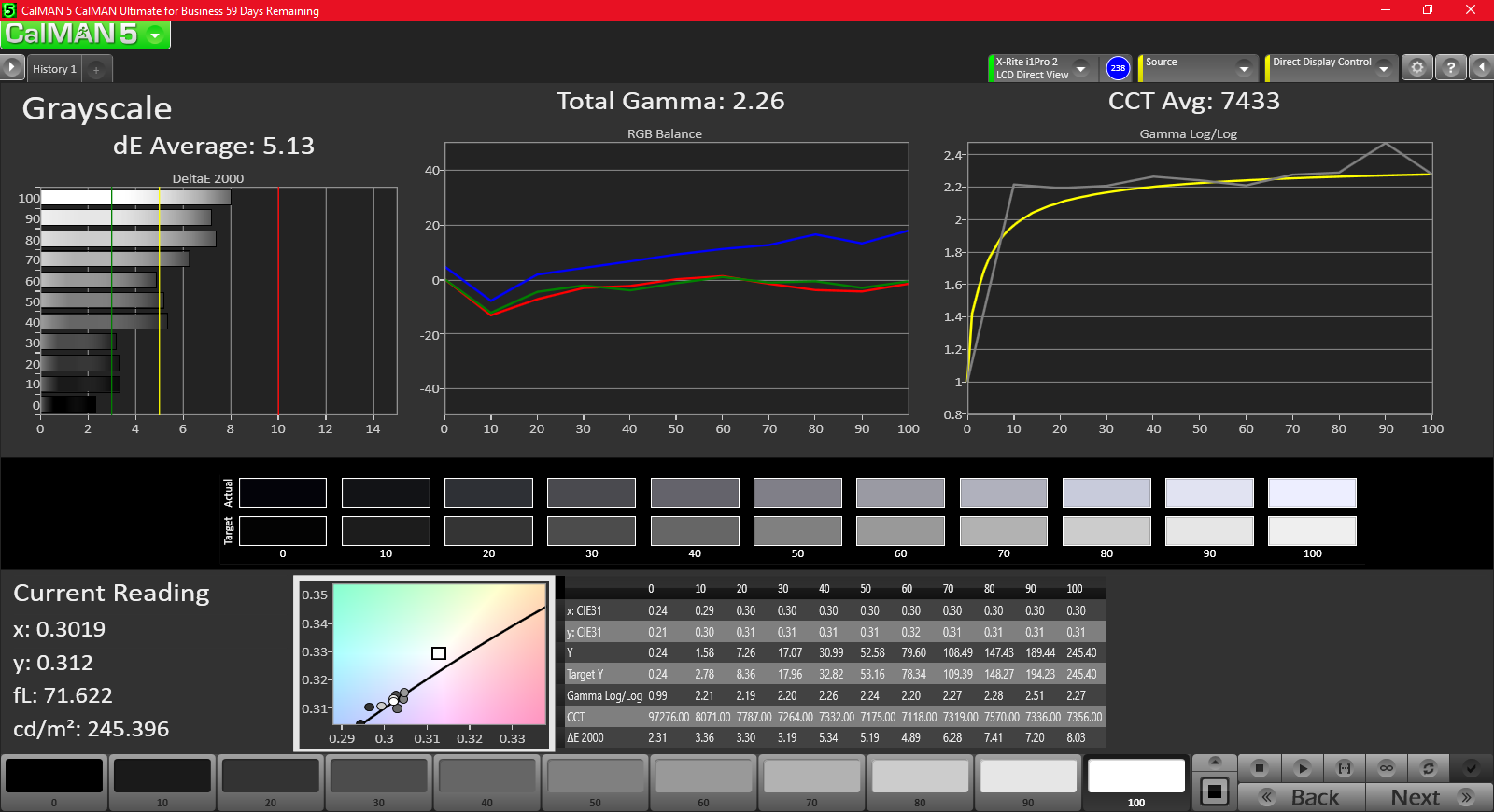1494x812 pixels.
Task: Click the large black square pattern button
Action: pos(1215,791)
